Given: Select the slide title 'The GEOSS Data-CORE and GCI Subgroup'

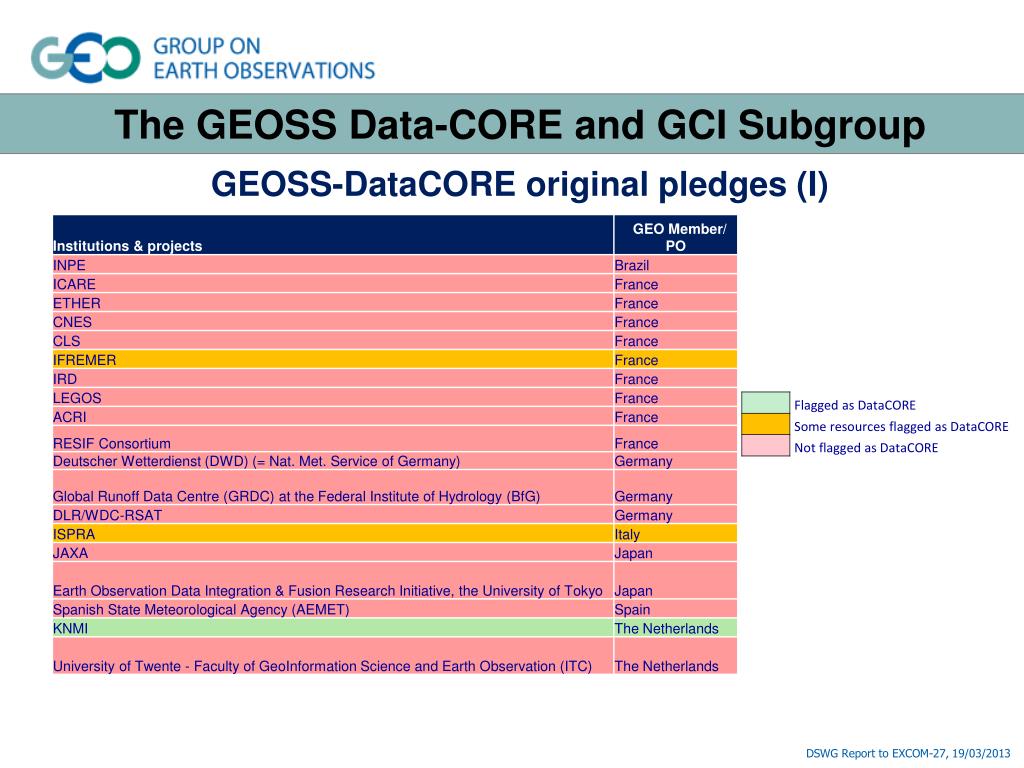Looking at the screenshot, I should click(x=520, y=124).
